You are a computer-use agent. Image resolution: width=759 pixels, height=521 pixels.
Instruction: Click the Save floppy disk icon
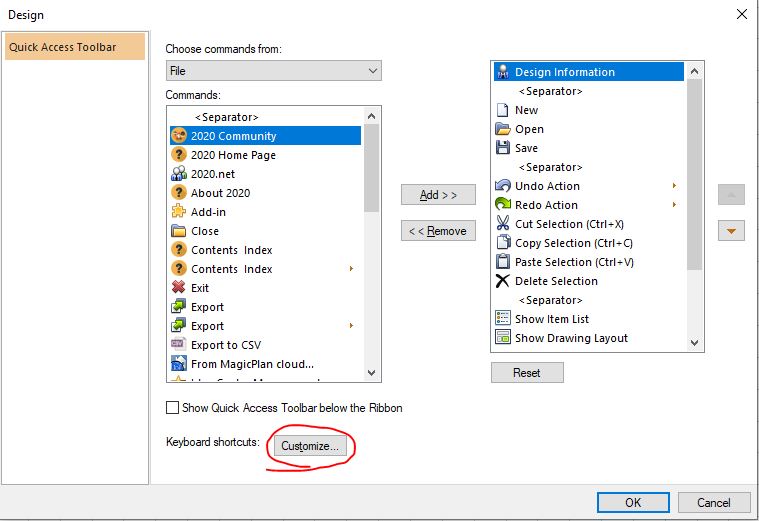click(x=503, y=148)
